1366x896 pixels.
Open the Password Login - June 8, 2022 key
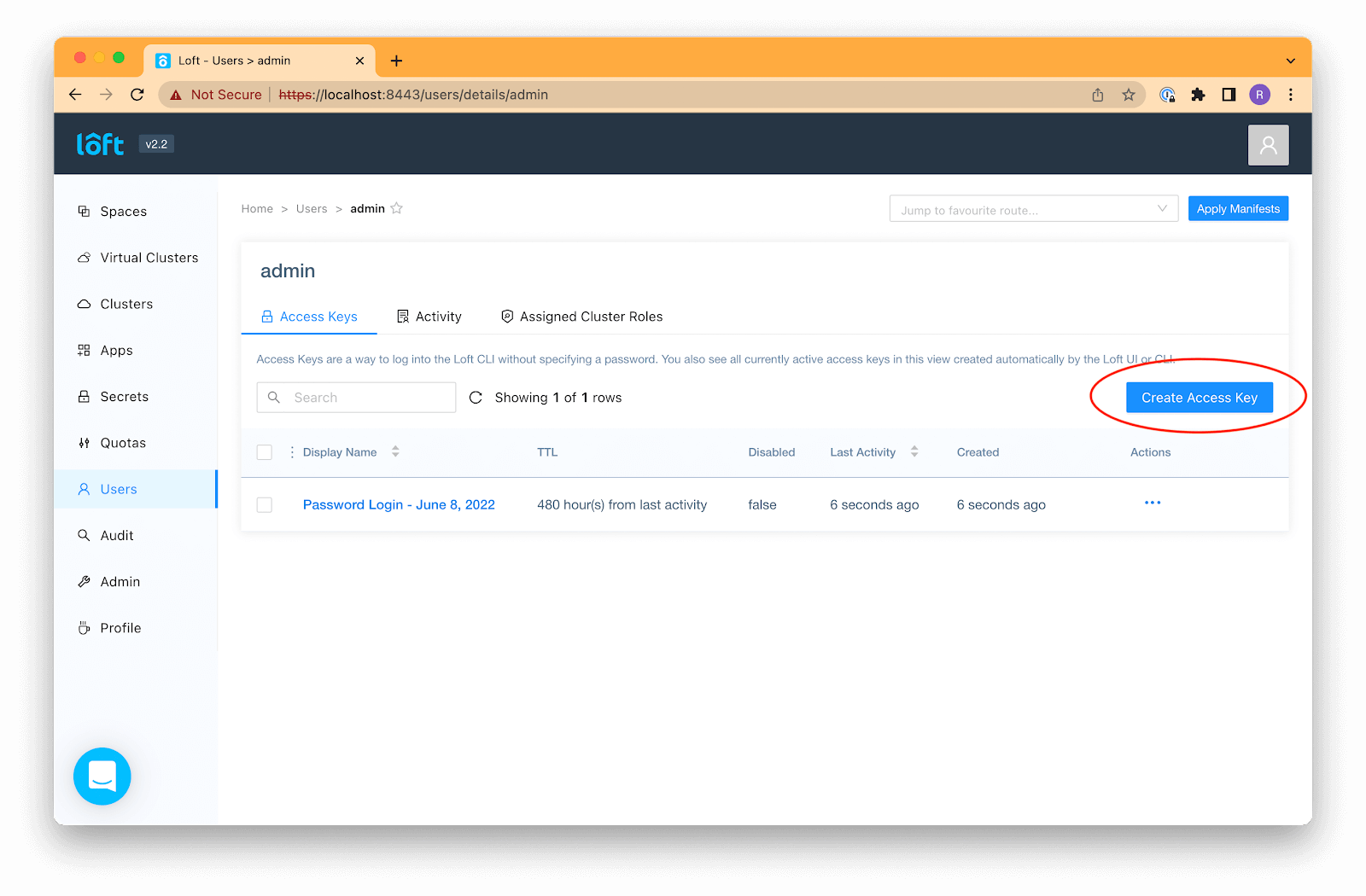[x=398, y=504]
